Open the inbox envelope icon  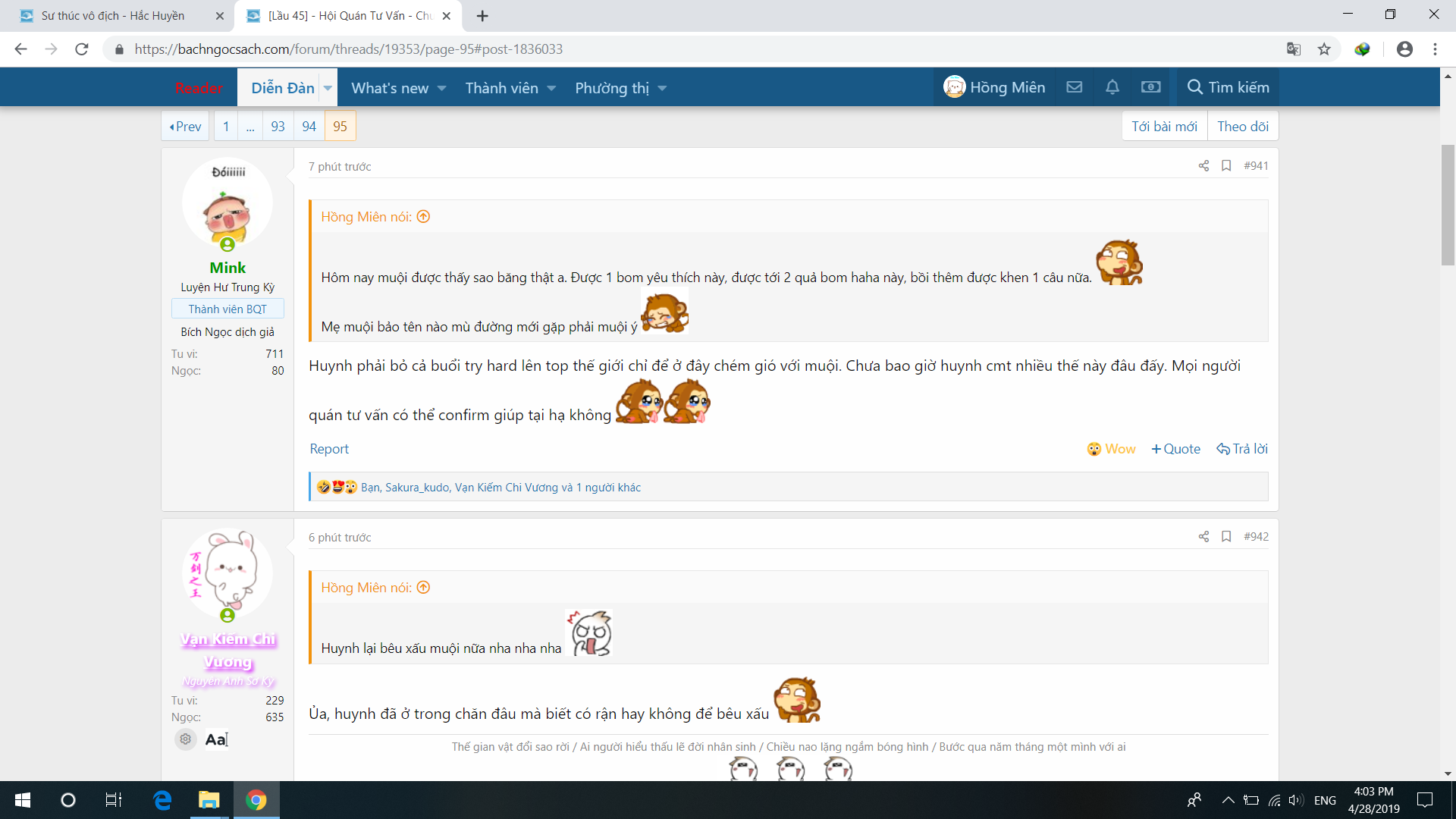(x=1074, y=87)
